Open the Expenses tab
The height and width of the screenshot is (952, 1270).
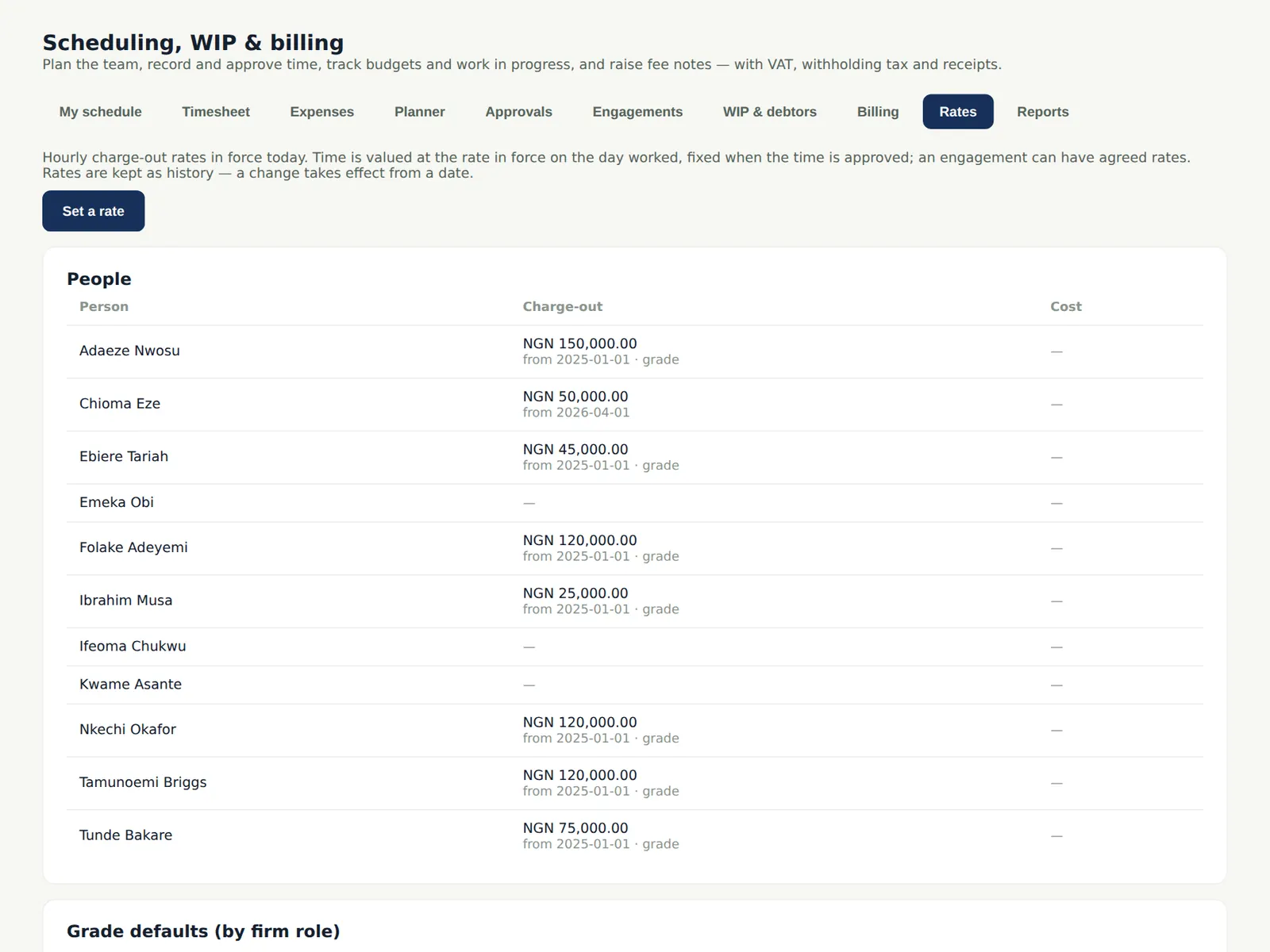[x=321, y=112]
